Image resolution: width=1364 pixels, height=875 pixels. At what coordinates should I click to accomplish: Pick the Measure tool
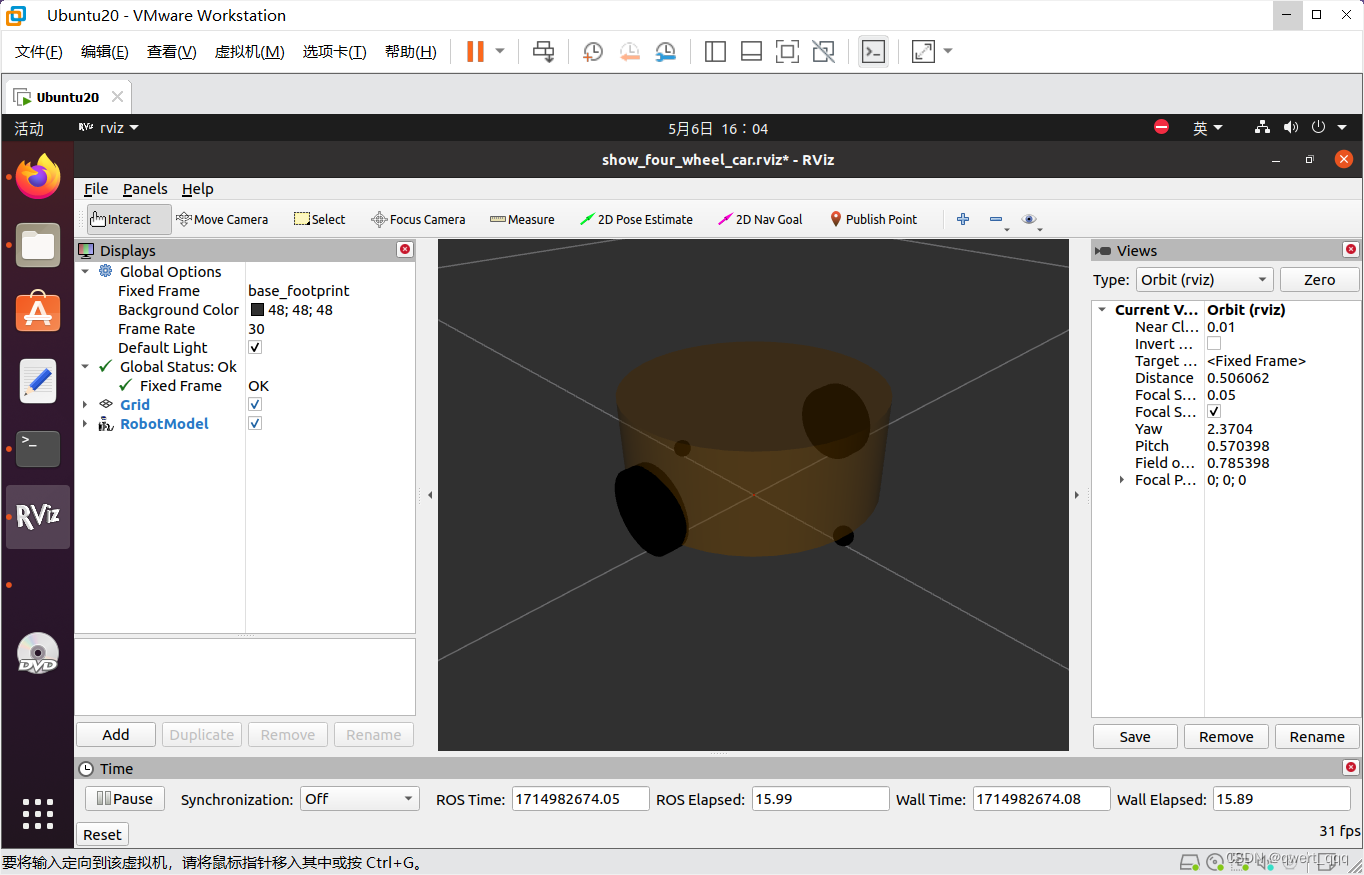[x=521, y=219]
